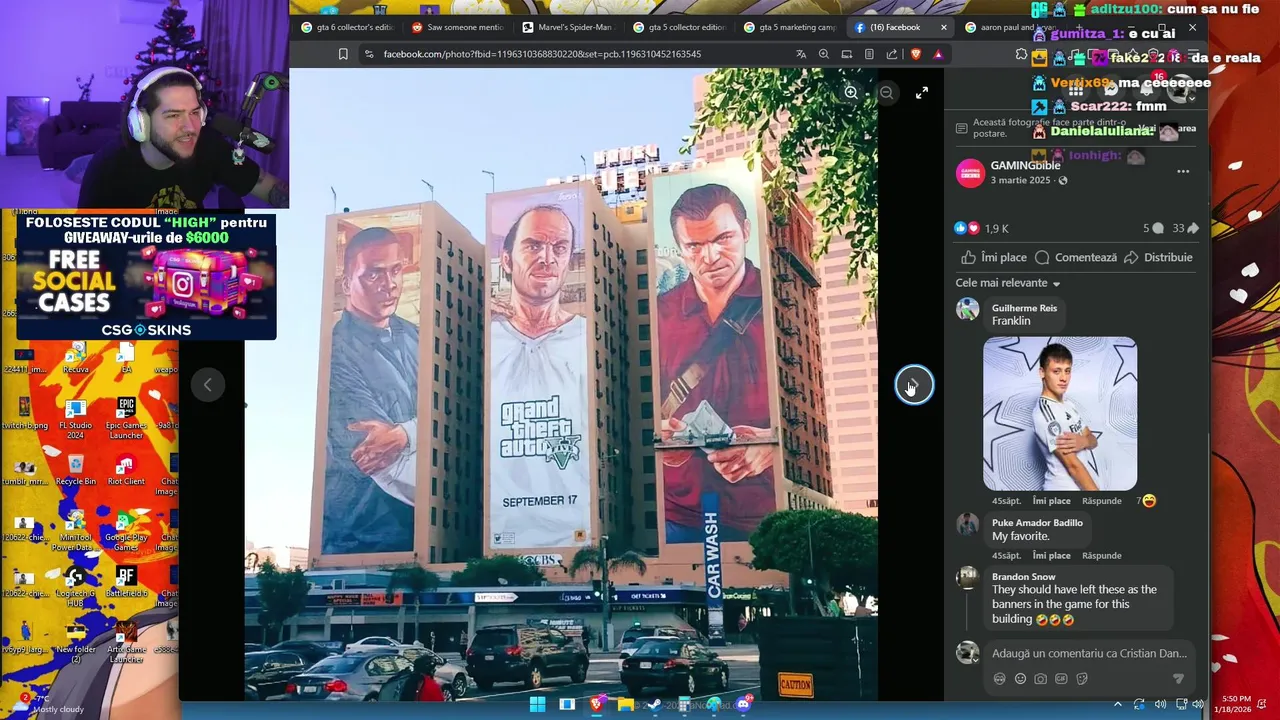Viewport: 1280px width, 720px height.
Task: Comment with an avatar sticker
Action: tap(999, 679)
